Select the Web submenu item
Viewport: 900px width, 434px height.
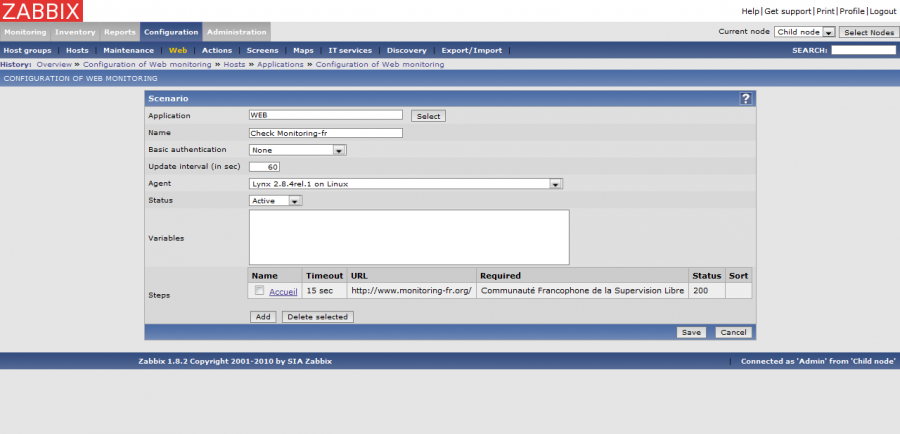click(x=178, y=51)
